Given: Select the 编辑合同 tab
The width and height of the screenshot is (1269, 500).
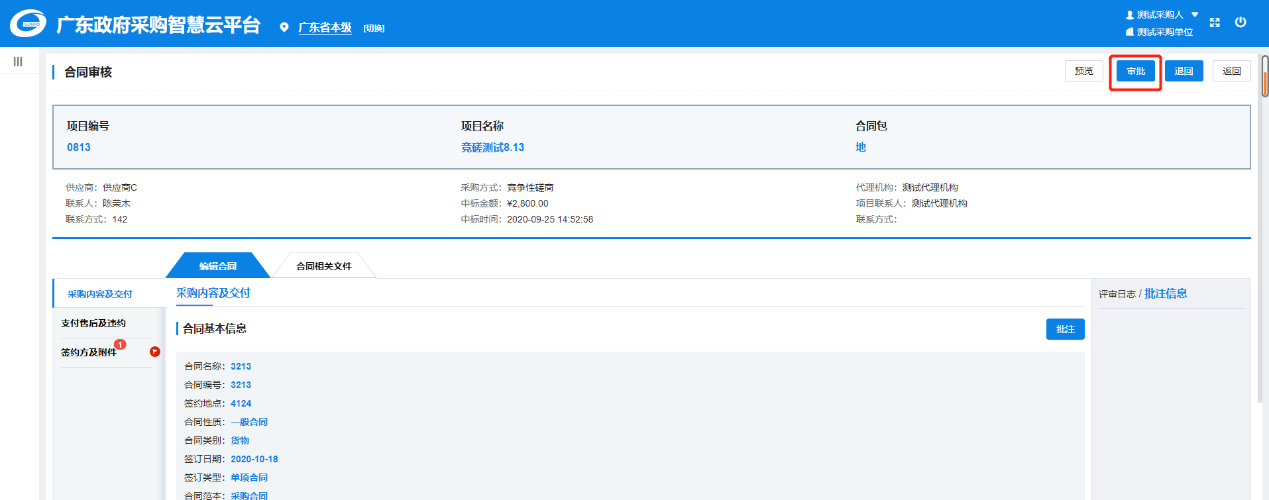Looking at the screenshot, I should click(x=217, y=266).
